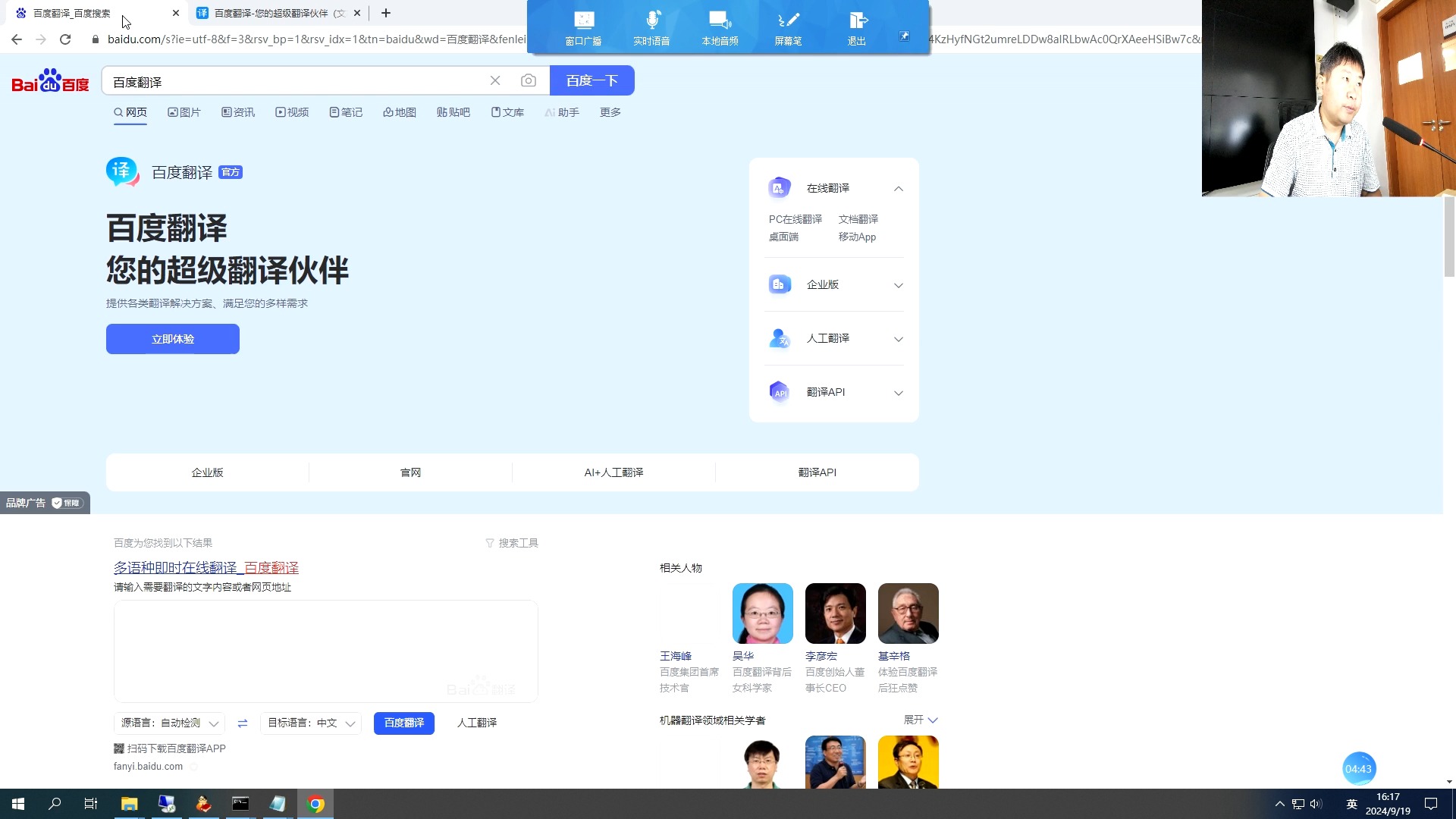Open the terminal icon on taskbar
The image size is (1456, 819).
click(x=240, y=804)
